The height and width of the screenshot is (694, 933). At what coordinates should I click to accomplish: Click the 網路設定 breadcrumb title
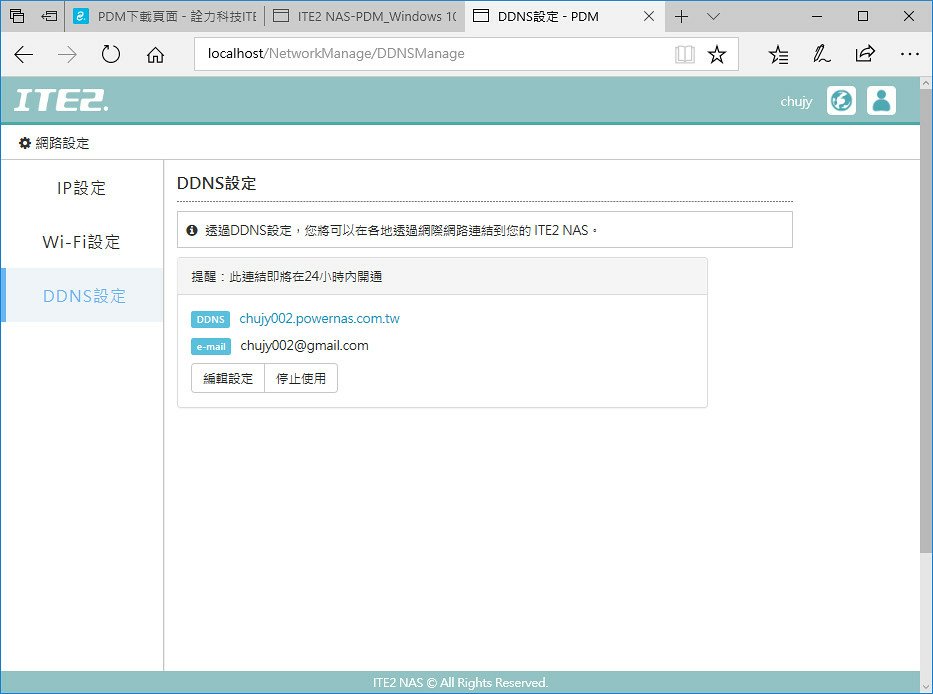[x=62, y=143]
